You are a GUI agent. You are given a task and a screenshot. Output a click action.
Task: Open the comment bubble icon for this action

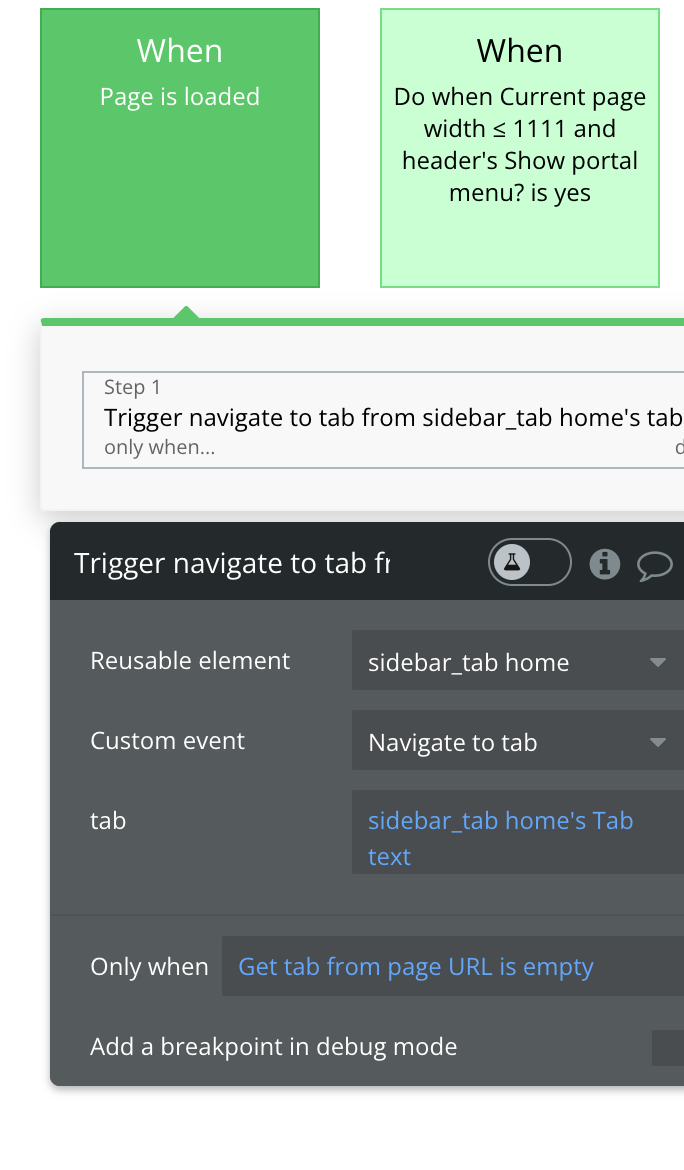pos(654,565)
